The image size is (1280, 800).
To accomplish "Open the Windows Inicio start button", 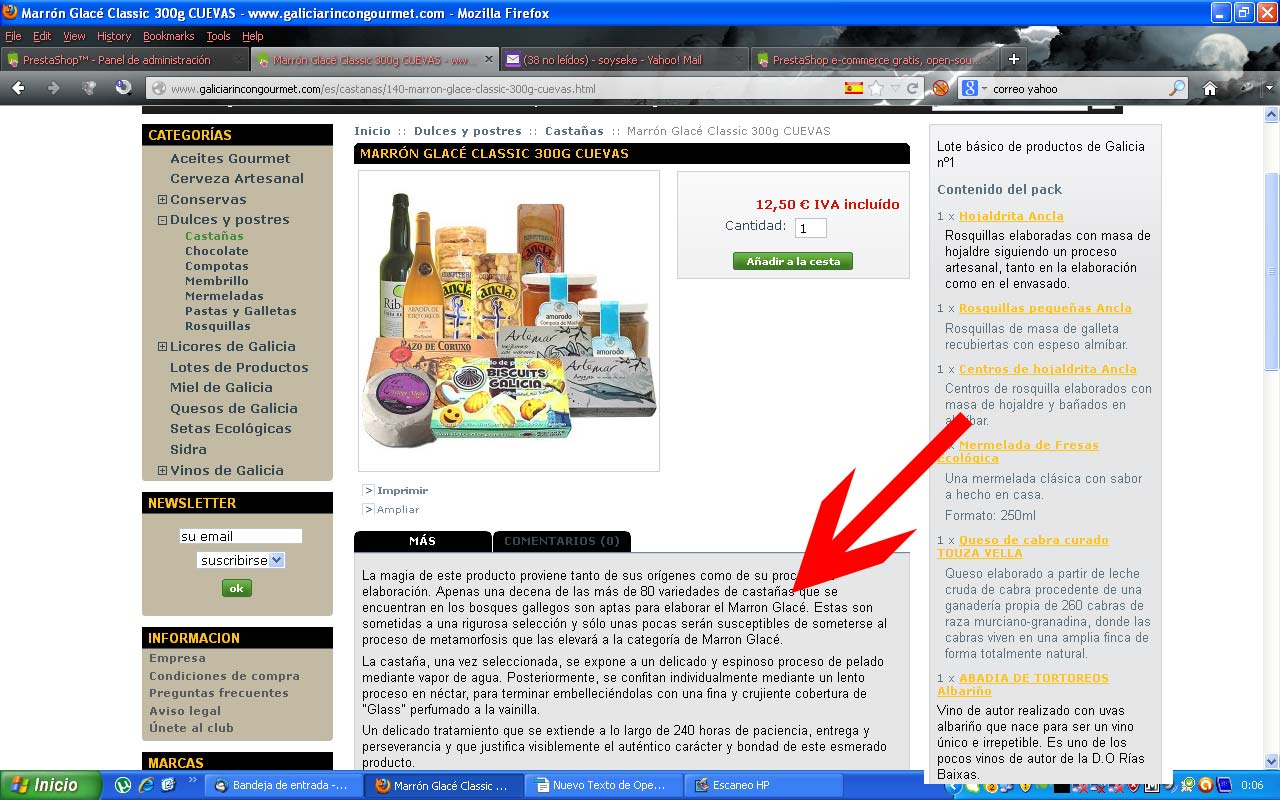I will click(51, 785).
